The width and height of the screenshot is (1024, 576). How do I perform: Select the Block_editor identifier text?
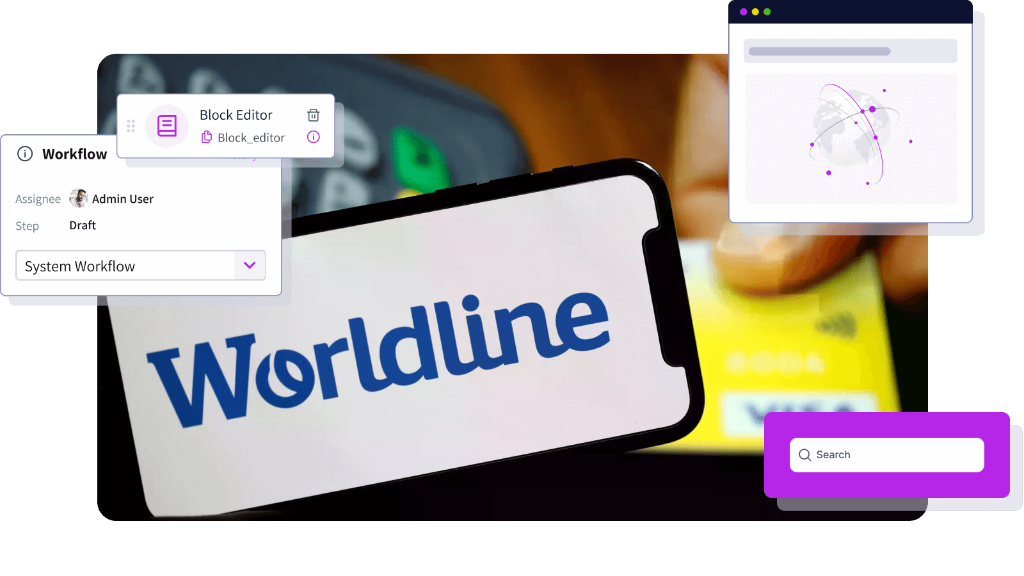click(x=251, y=138)
